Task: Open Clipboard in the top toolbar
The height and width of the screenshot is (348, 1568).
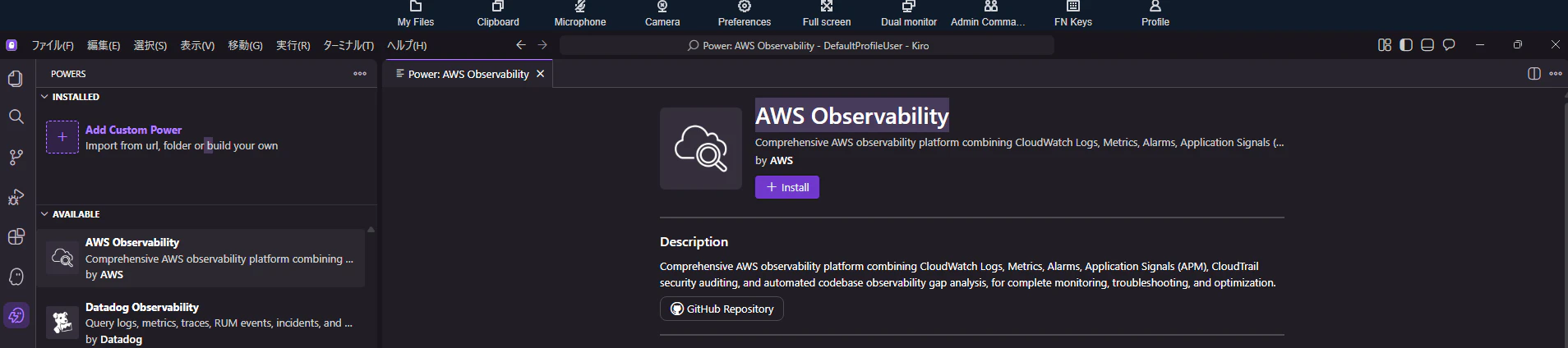Action: 498,14
